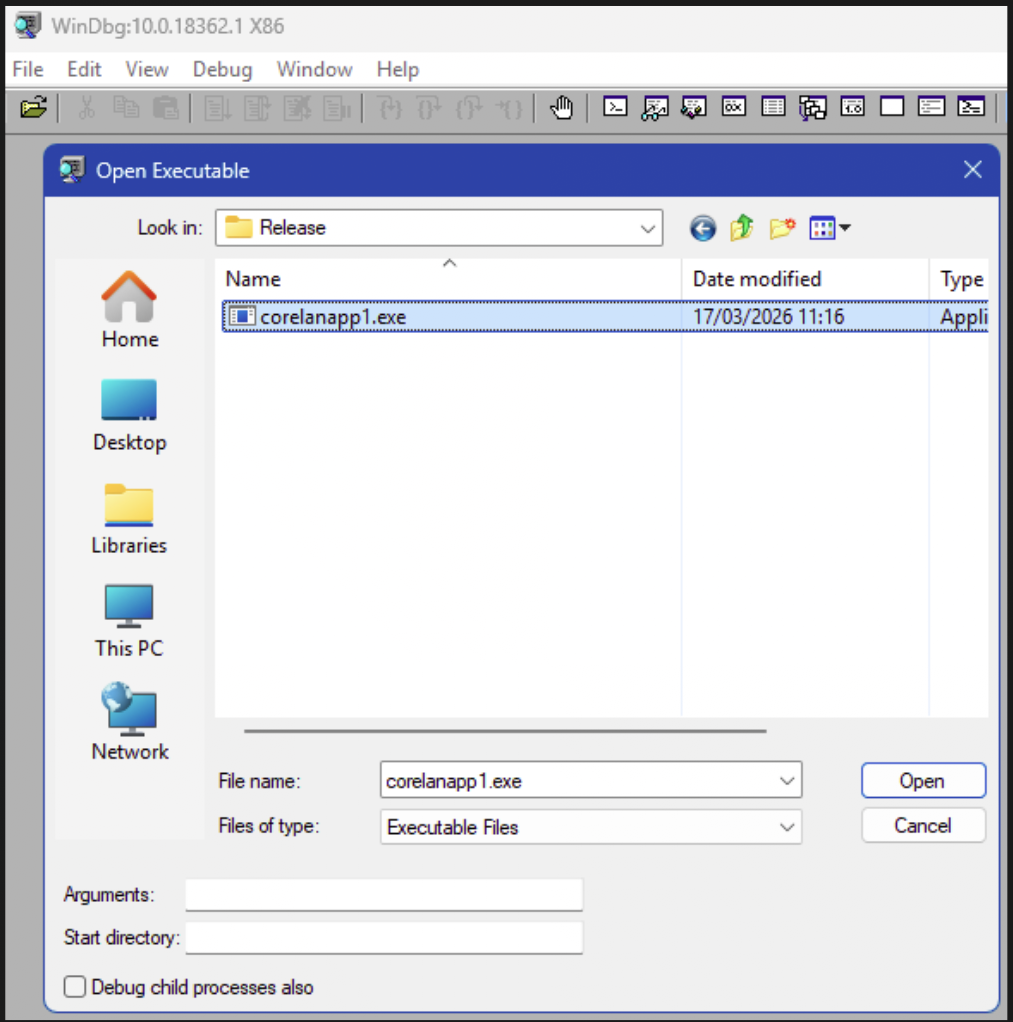The image size is (1013, 1022).
Task: Open Desktop location in sidebar
Action: [130, 414]
